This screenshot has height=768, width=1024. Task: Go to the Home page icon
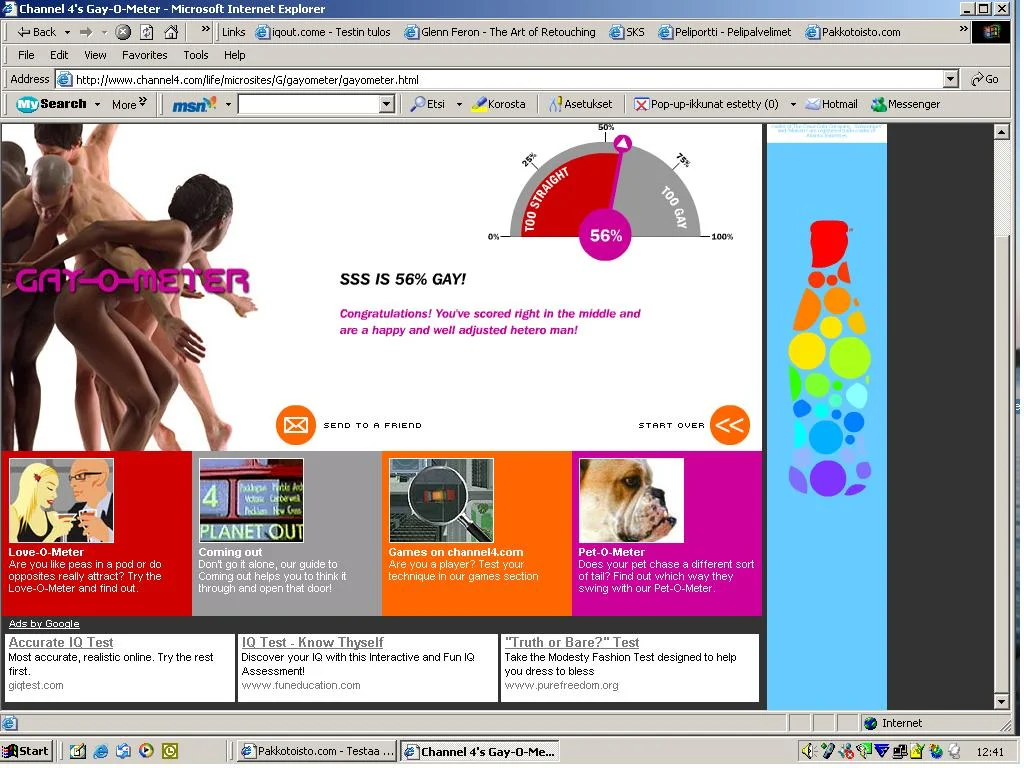171,32
